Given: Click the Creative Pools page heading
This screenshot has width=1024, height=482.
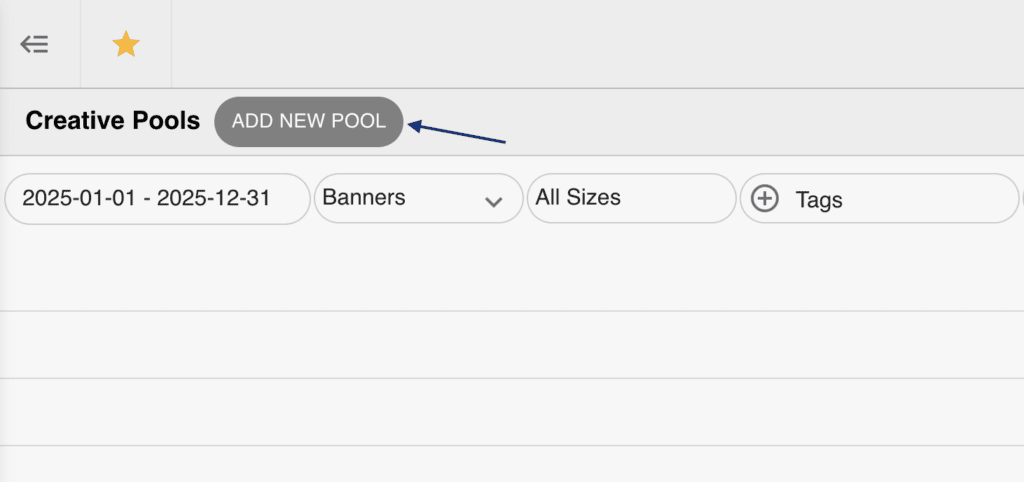Looking at the screenshot, I should pos(113,121).
